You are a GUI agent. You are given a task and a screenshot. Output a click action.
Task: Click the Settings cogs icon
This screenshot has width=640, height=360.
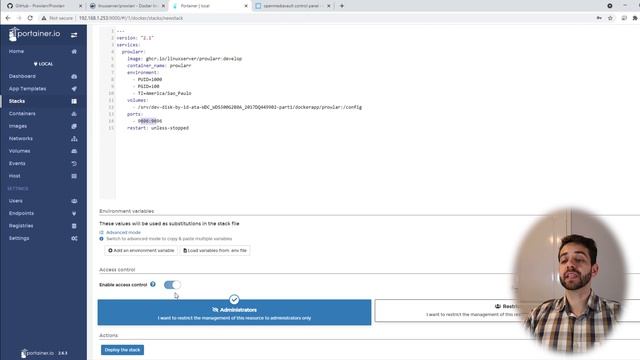(74, 238)
